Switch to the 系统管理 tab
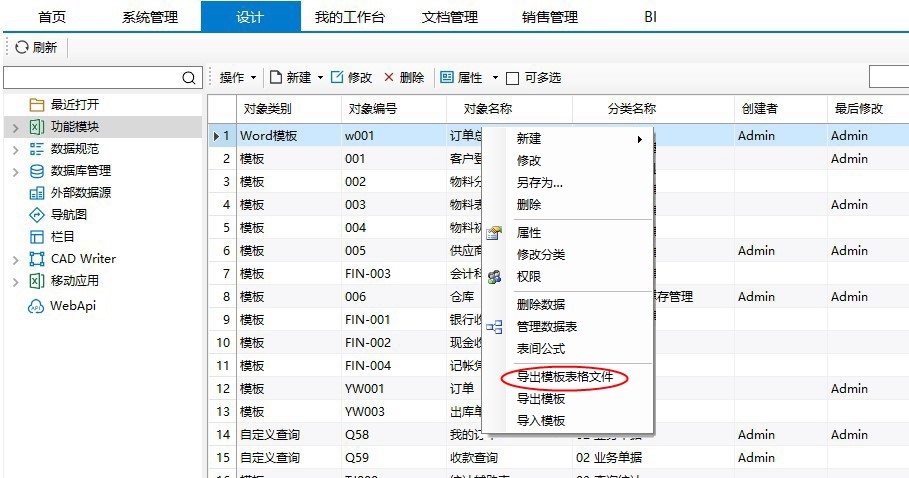Screen dimensions: 909x478 point(149,17)
